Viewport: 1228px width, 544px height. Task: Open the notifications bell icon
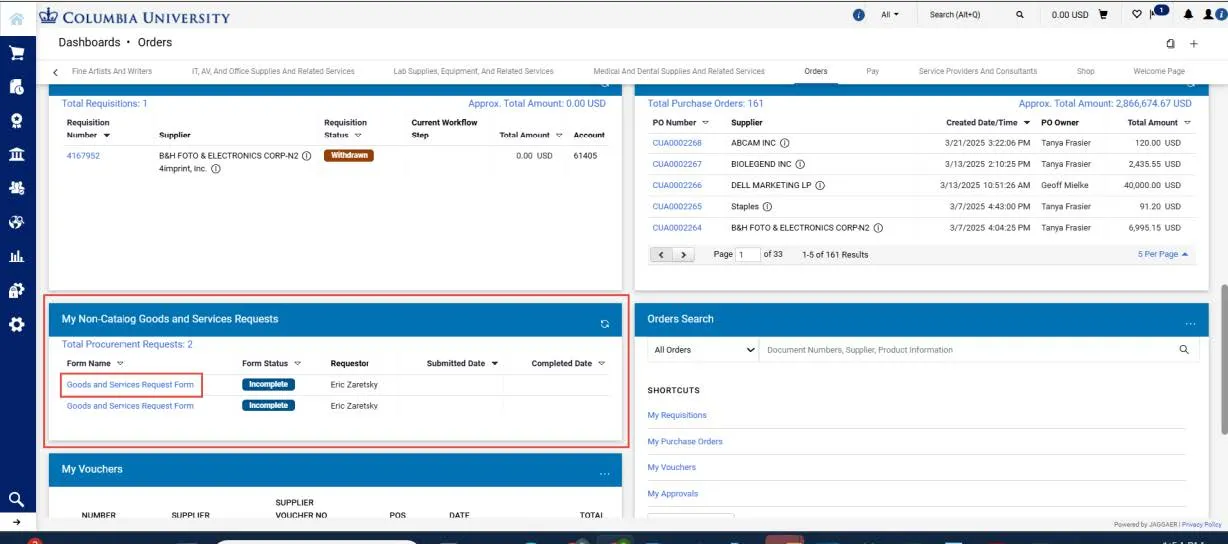pyautogui.click(x=1188, y=15)
